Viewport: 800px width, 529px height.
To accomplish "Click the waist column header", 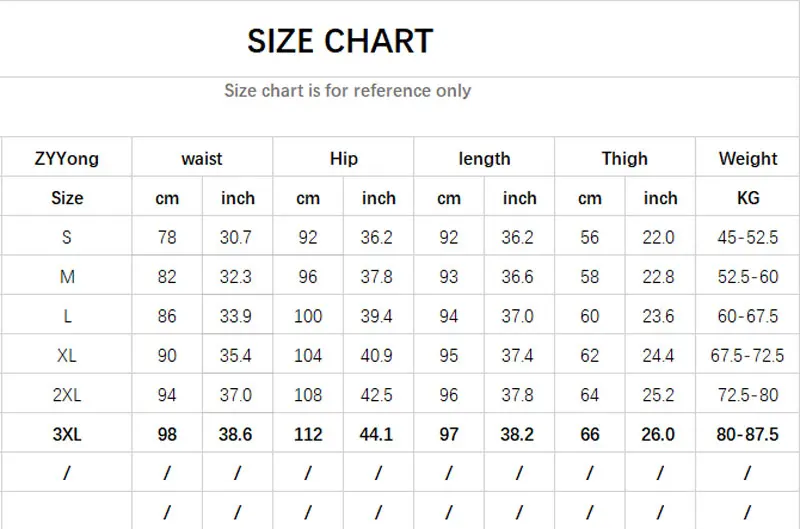I will [202, 158].
